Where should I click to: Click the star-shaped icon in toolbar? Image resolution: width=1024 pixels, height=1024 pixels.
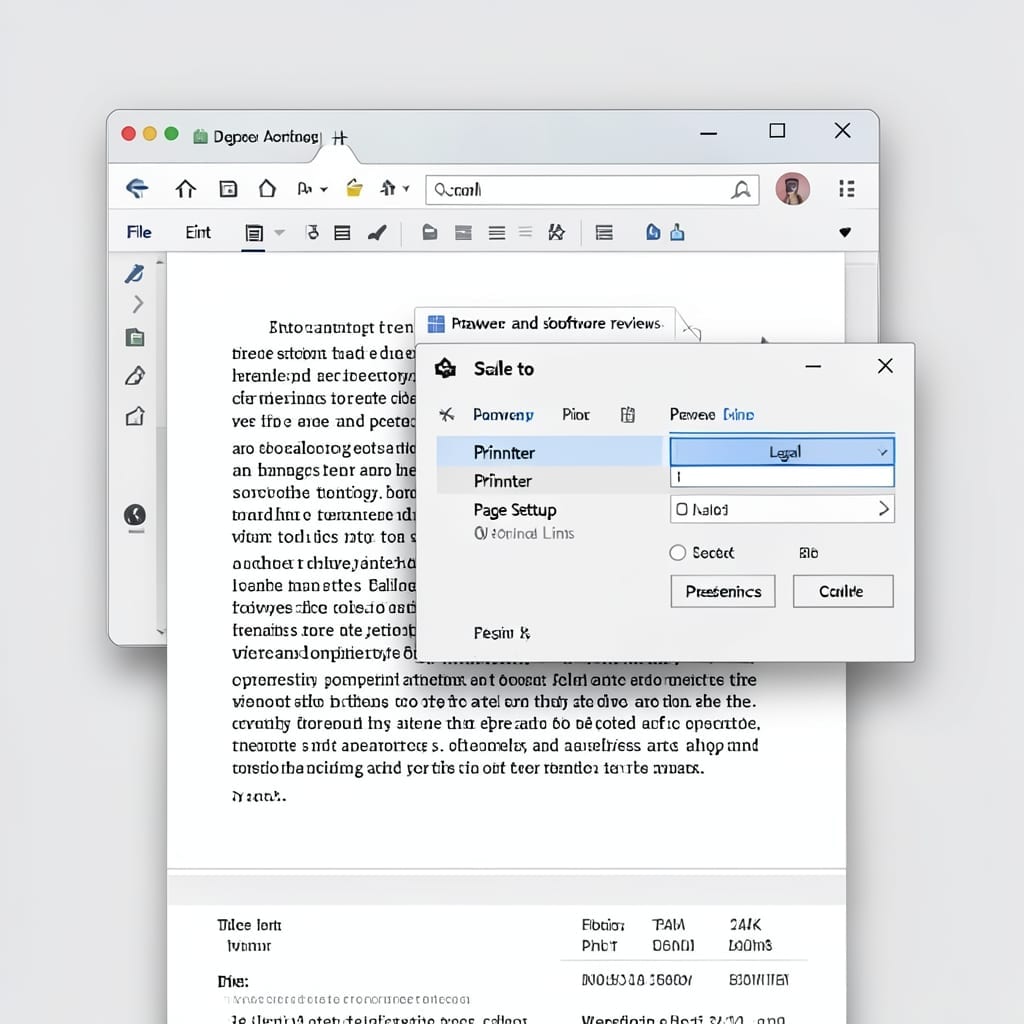pos(556,232)
